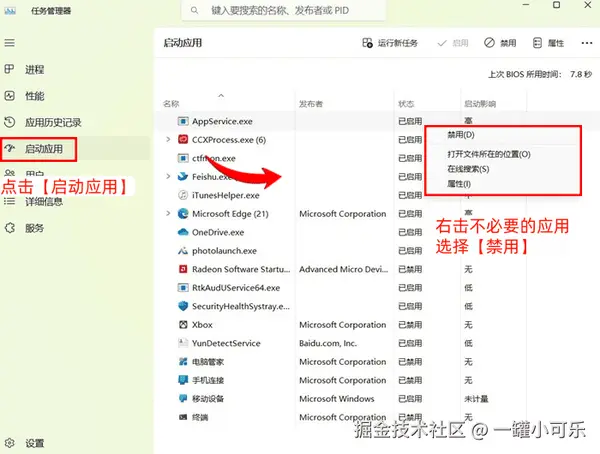Screen dimensions: 600x454
Task: Click the Feishu.exe icon
Action: point(183,176)
